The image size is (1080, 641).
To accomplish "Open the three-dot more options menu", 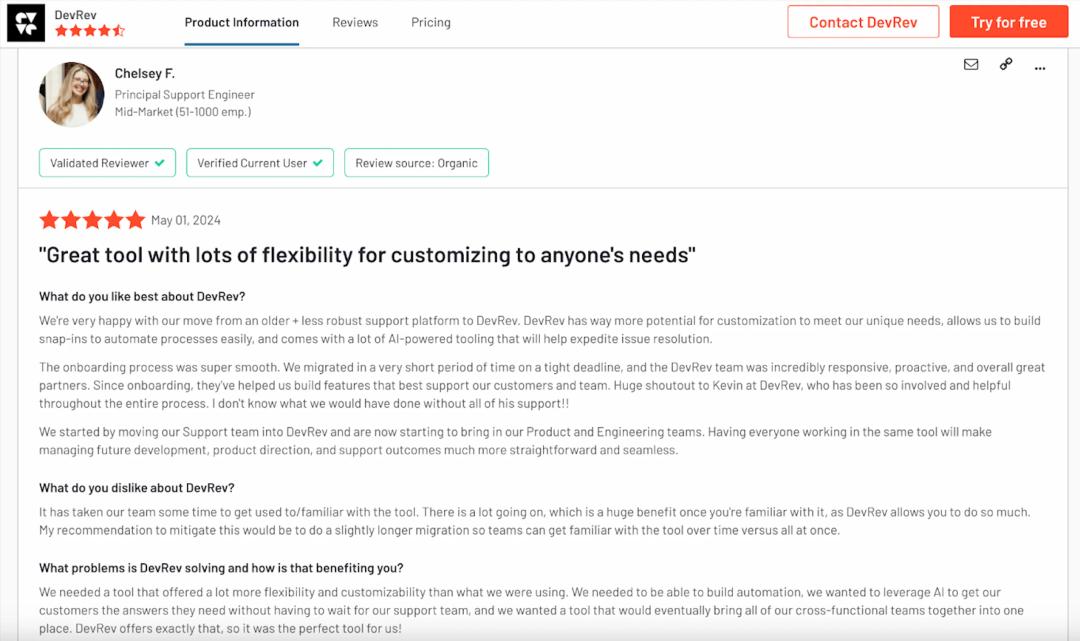I will (1040, 67).
